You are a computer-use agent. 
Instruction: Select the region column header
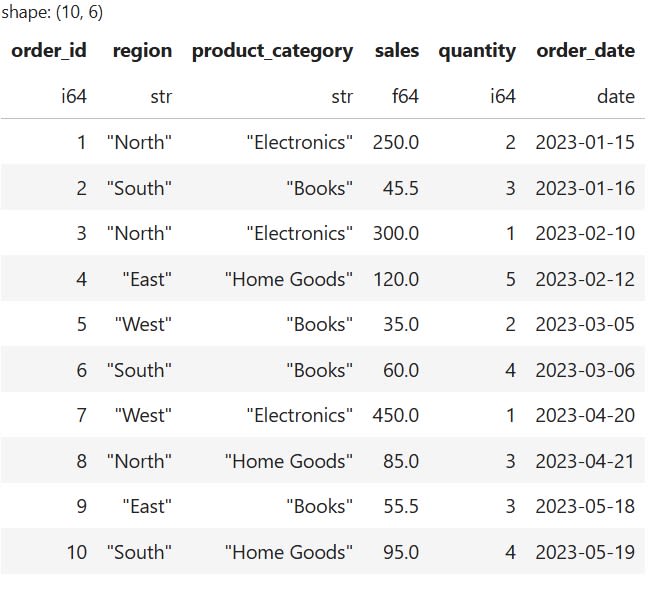[x=143, y=52]
